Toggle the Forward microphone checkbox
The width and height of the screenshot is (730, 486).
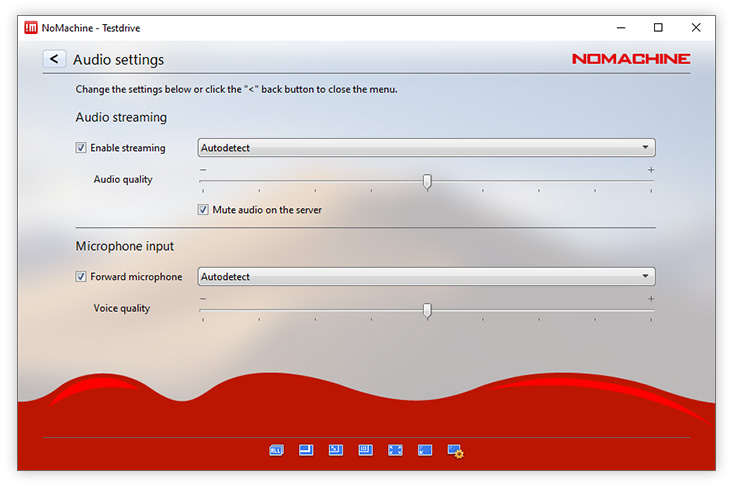(81, 277)
